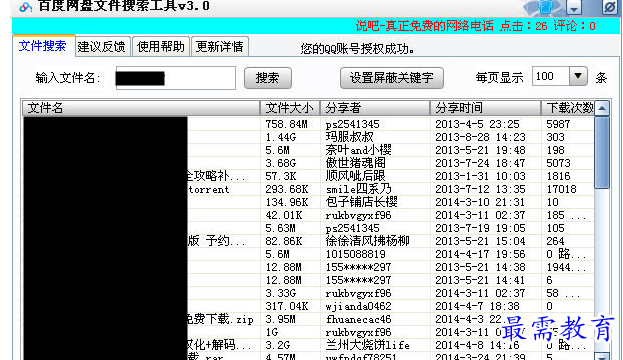Open 设置屏蔽关键字 settings
The height and width of the screenshot is (360, 623).
pyautogui.click(x=392, y=78)
